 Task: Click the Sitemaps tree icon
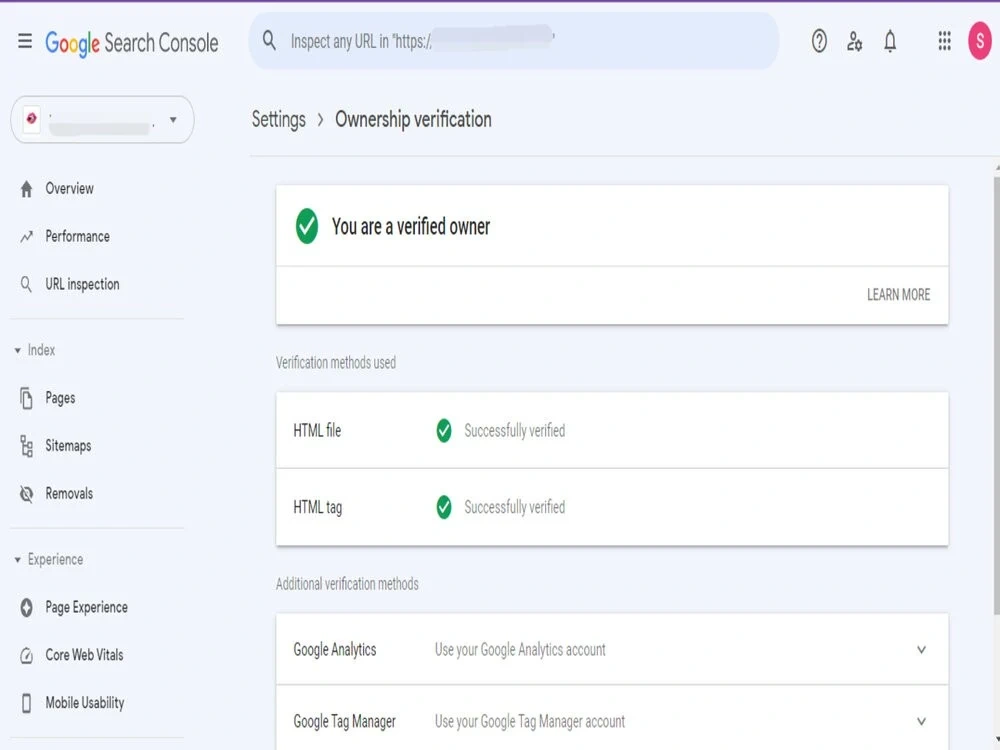coord(26,446)
